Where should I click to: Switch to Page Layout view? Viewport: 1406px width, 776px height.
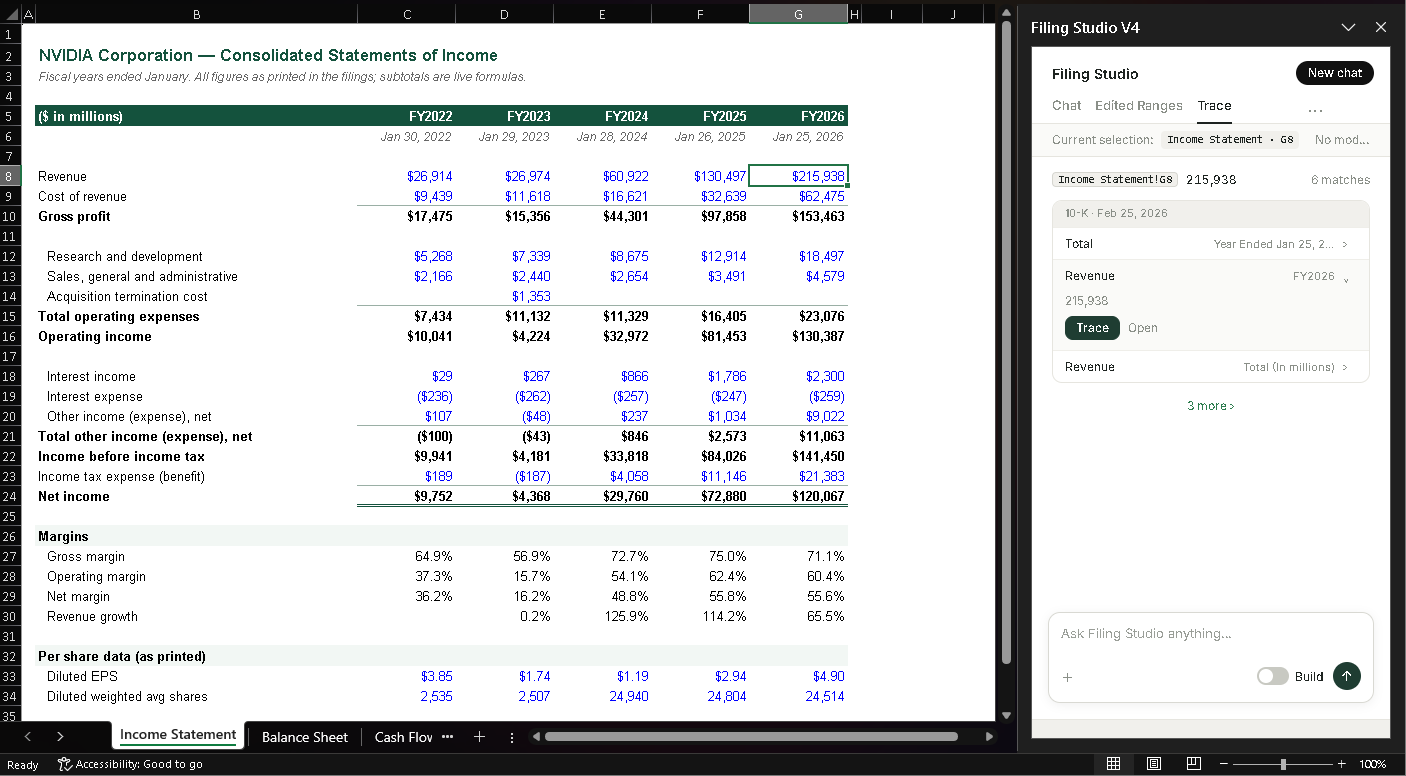click(x=1153, y=764)
